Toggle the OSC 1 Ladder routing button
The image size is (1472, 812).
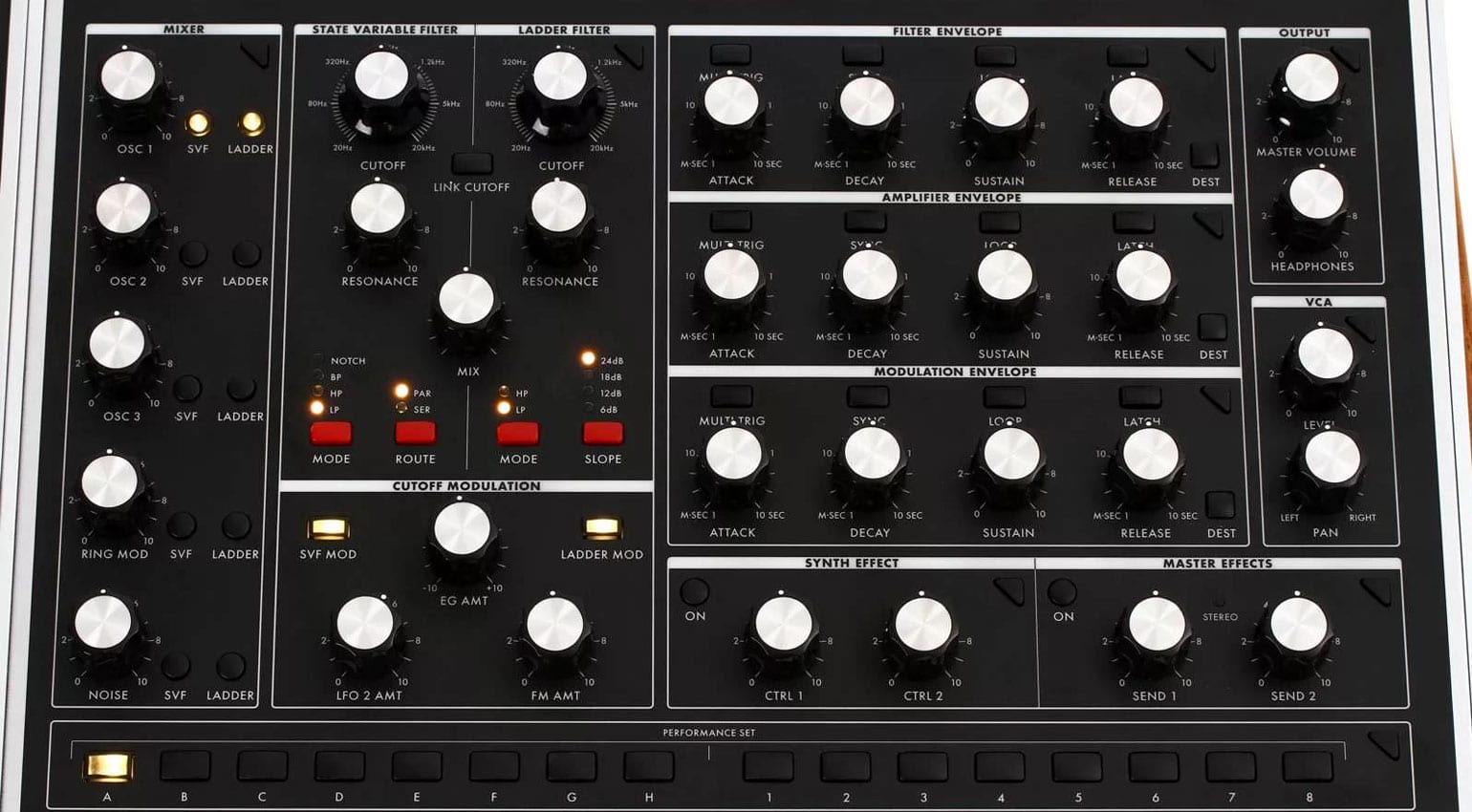click(251, 123)
